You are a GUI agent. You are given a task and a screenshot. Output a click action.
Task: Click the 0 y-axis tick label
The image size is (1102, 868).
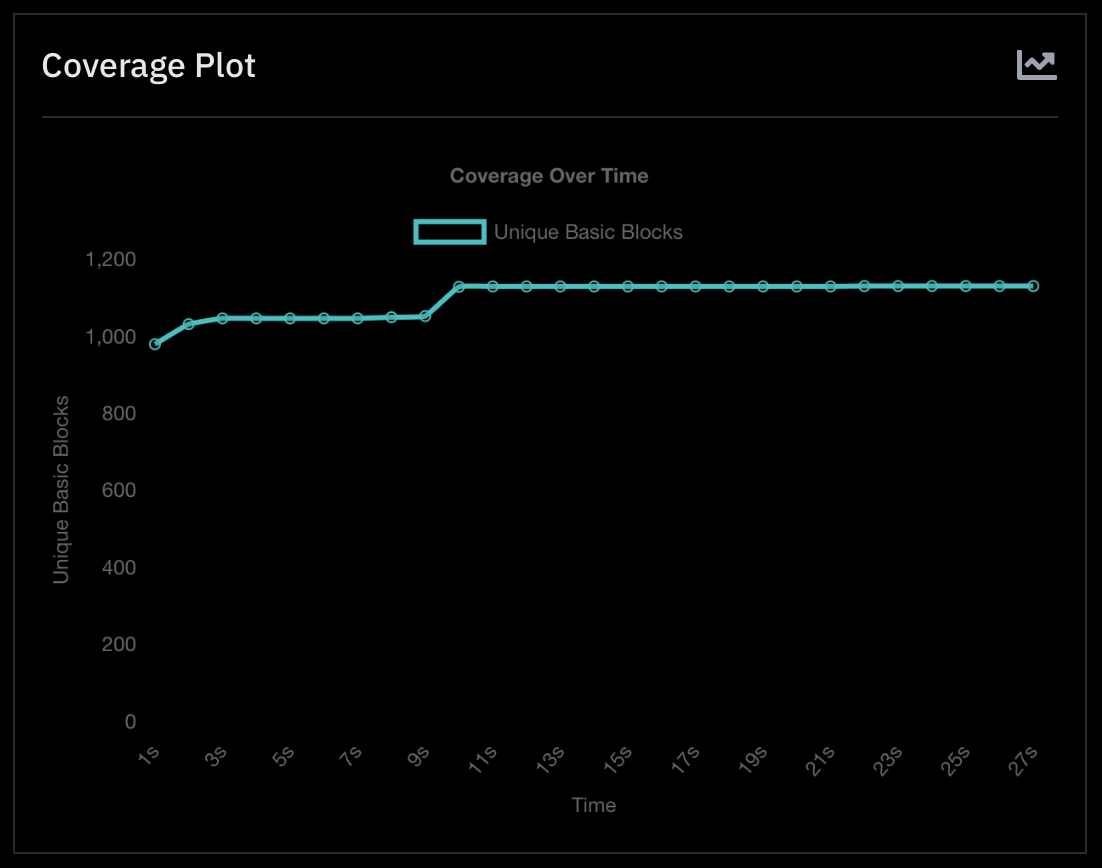[x=130, y=722]
